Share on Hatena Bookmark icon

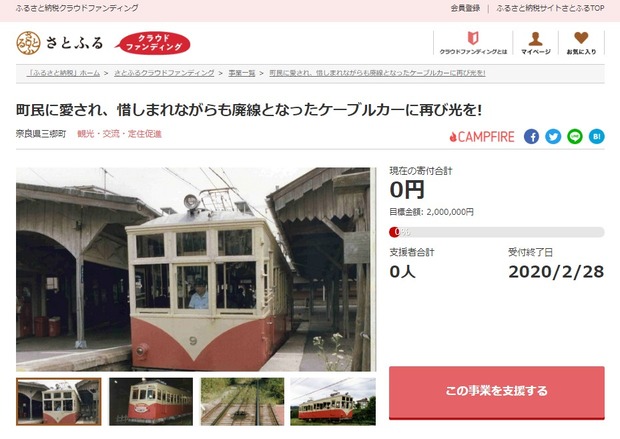click(x=597, y=137)
